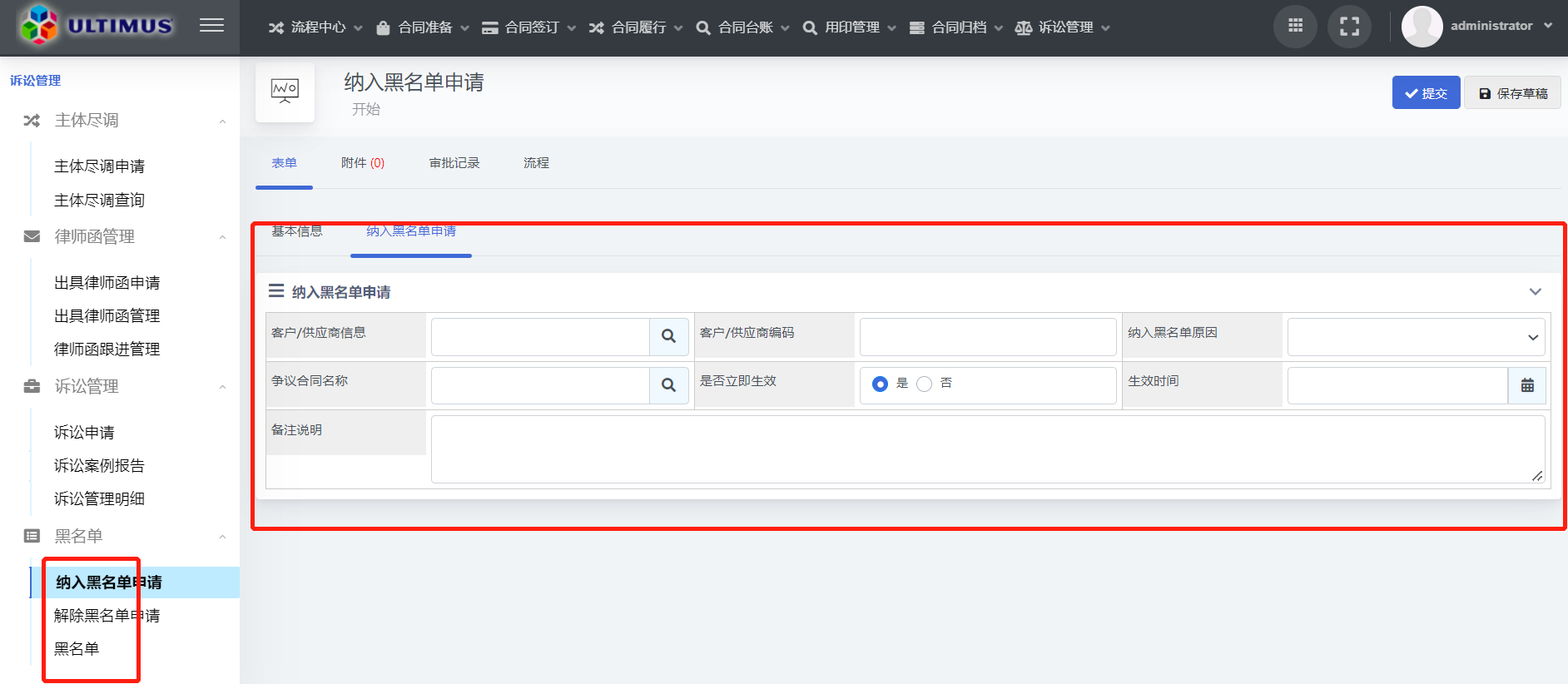Click the whiteboard form icon beside title
1568x684 pixels.
285,92
